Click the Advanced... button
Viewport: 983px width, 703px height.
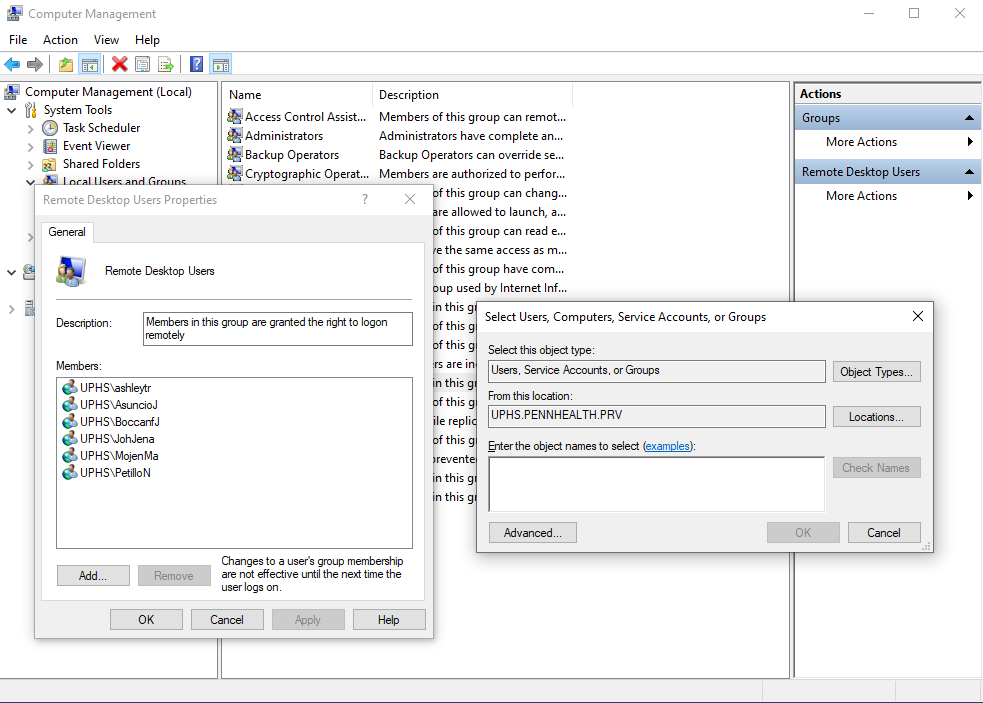tap(533, 532)
